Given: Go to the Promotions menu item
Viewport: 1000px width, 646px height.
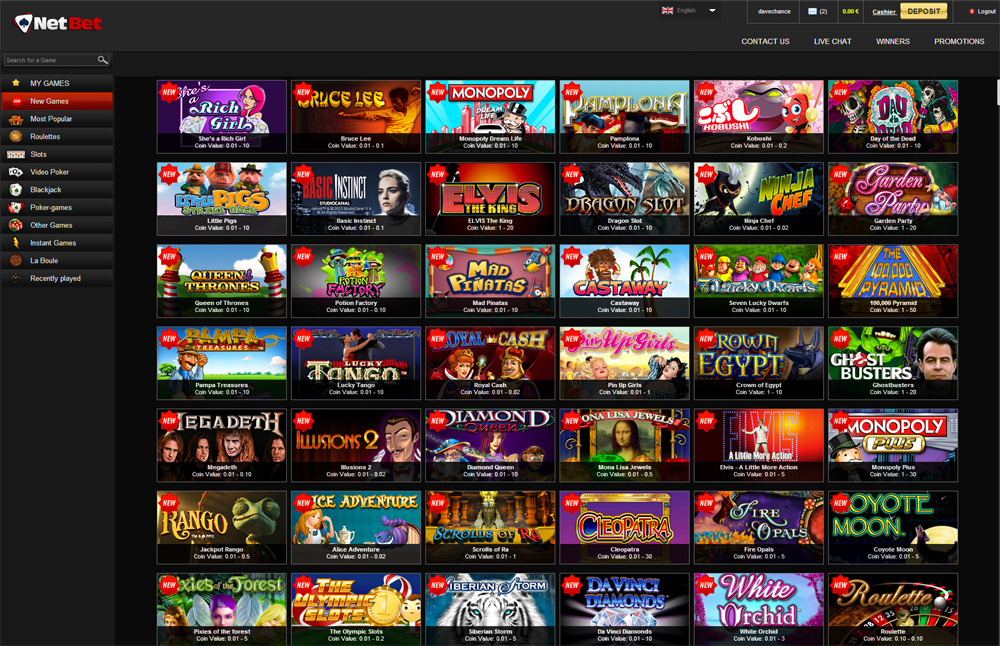Looking at the screenshot, I should coord(959,41).
